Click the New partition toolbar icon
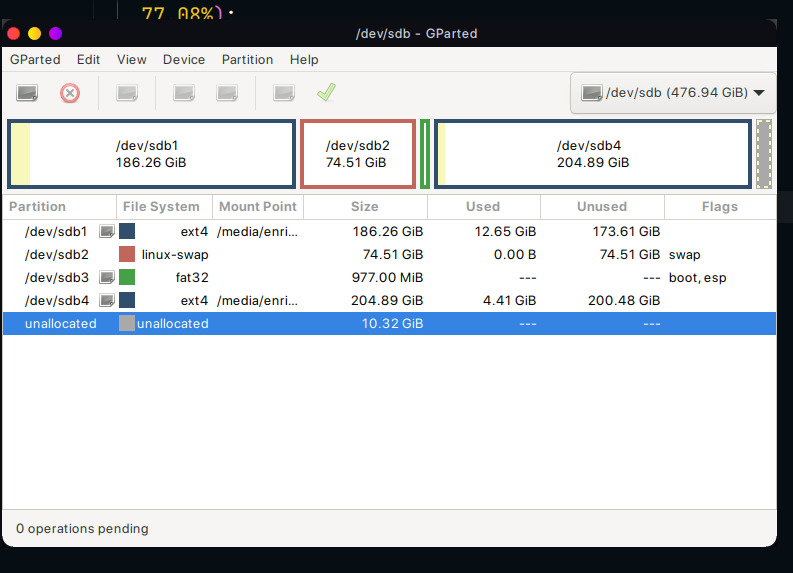This screenshot has height=573, width=793. [27, 93]
